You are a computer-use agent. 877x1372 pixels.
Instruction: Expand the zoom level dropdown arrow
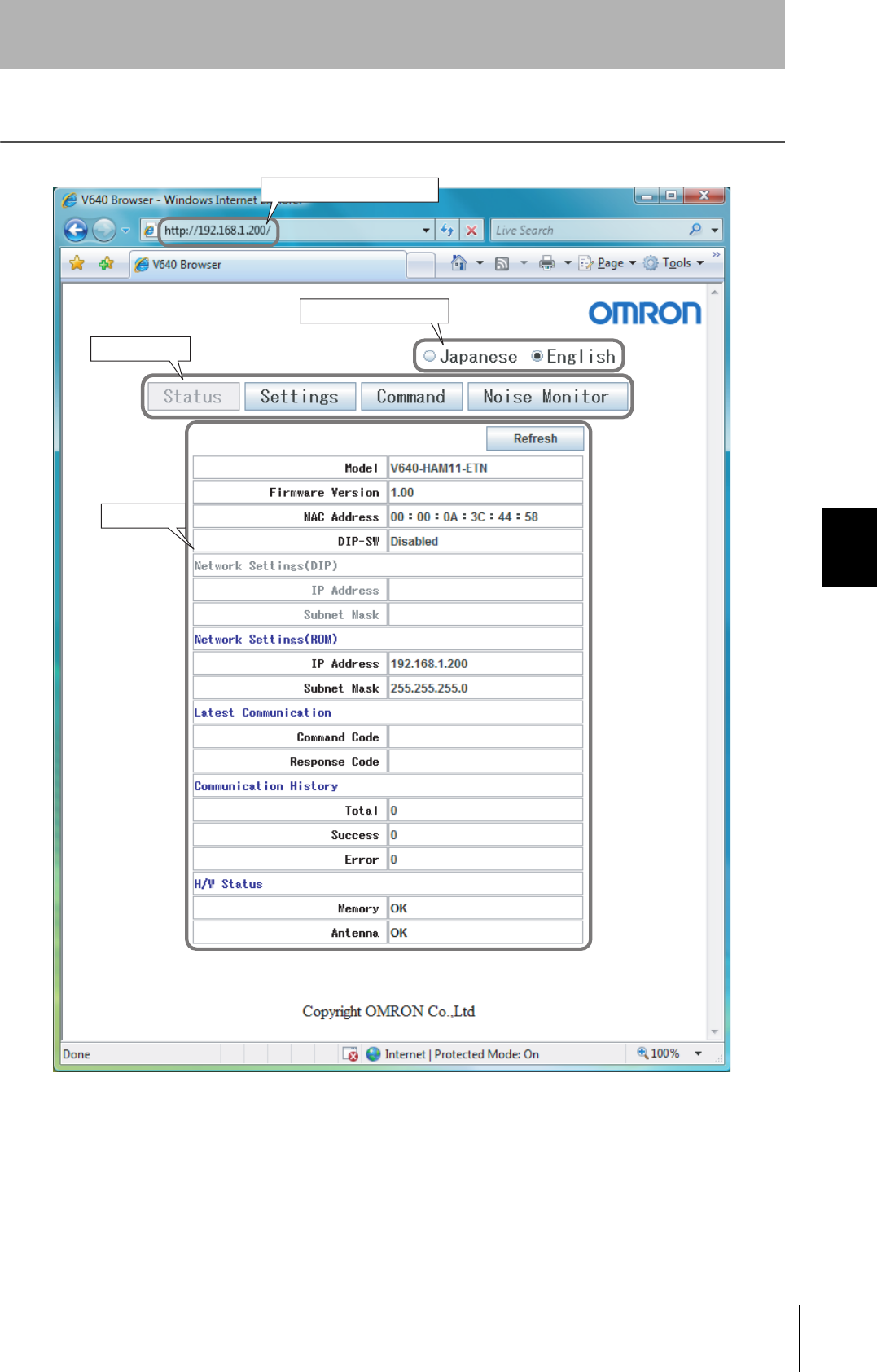698,1053
